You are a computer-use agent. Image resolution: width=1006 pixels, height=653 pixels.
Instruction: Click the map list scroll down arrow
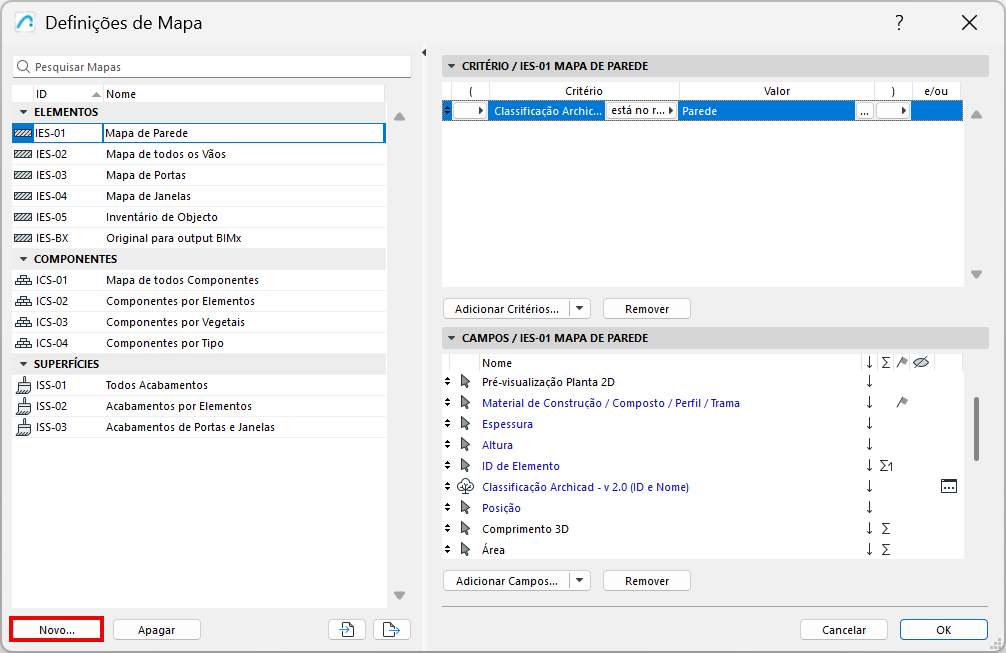click(x=399, y=595)
